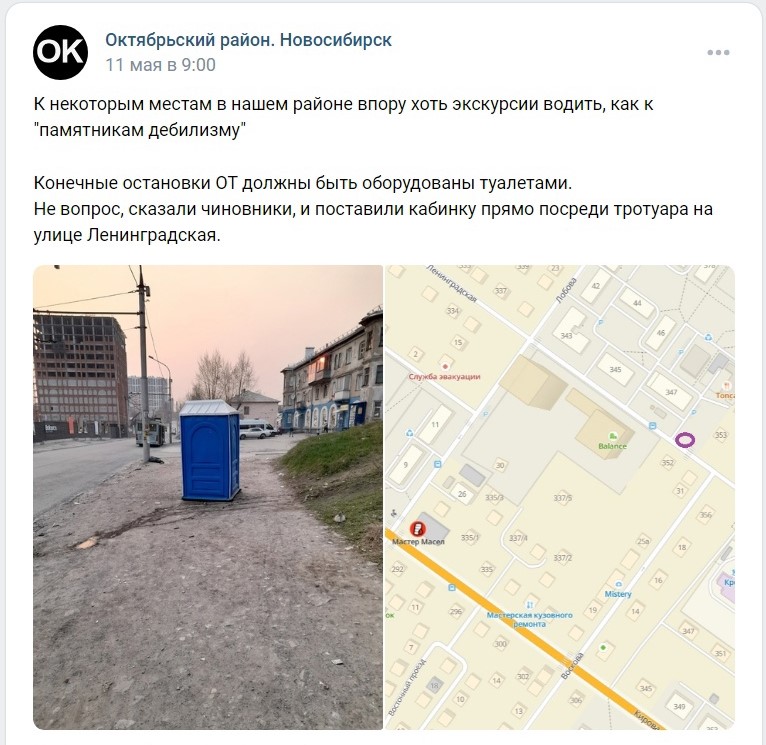Click the post text about улице Ленинградская

373,222
